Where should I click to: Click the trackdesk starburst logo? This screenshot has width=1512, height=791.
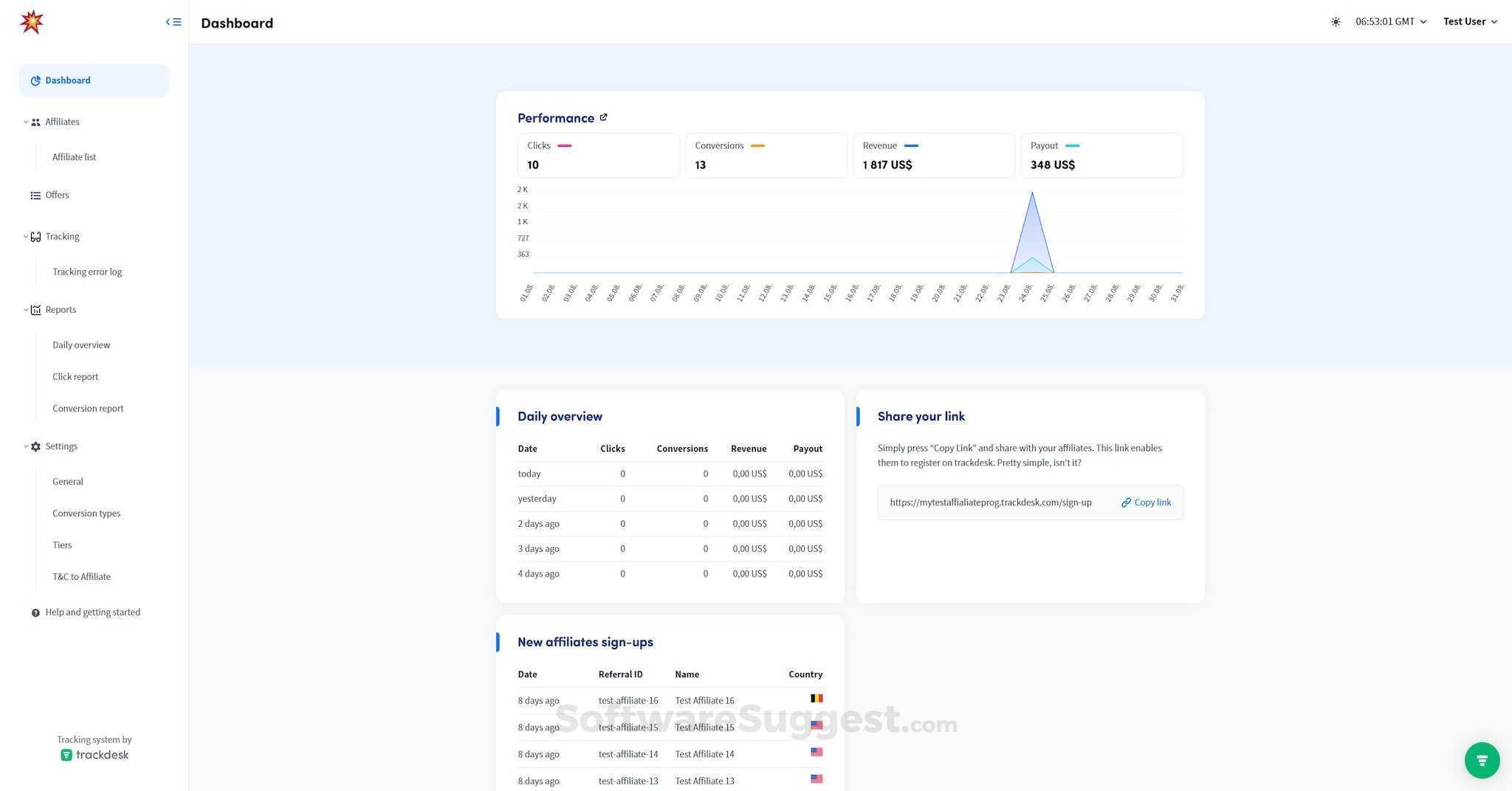point(32,21)
